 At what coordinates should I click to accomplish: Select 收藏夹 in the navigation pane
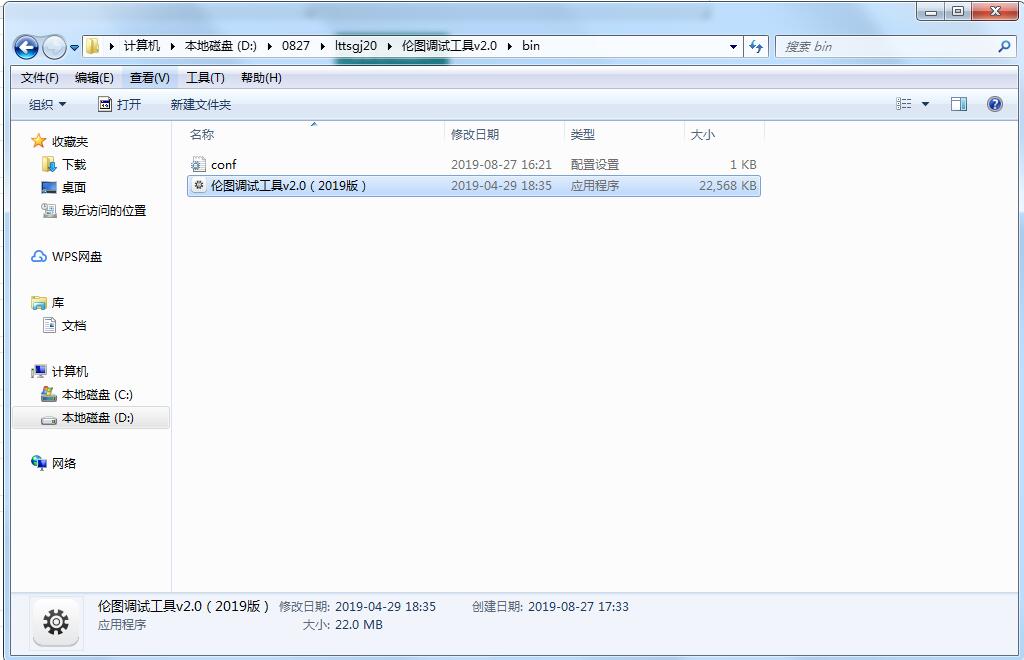click(x=70, y=142)
